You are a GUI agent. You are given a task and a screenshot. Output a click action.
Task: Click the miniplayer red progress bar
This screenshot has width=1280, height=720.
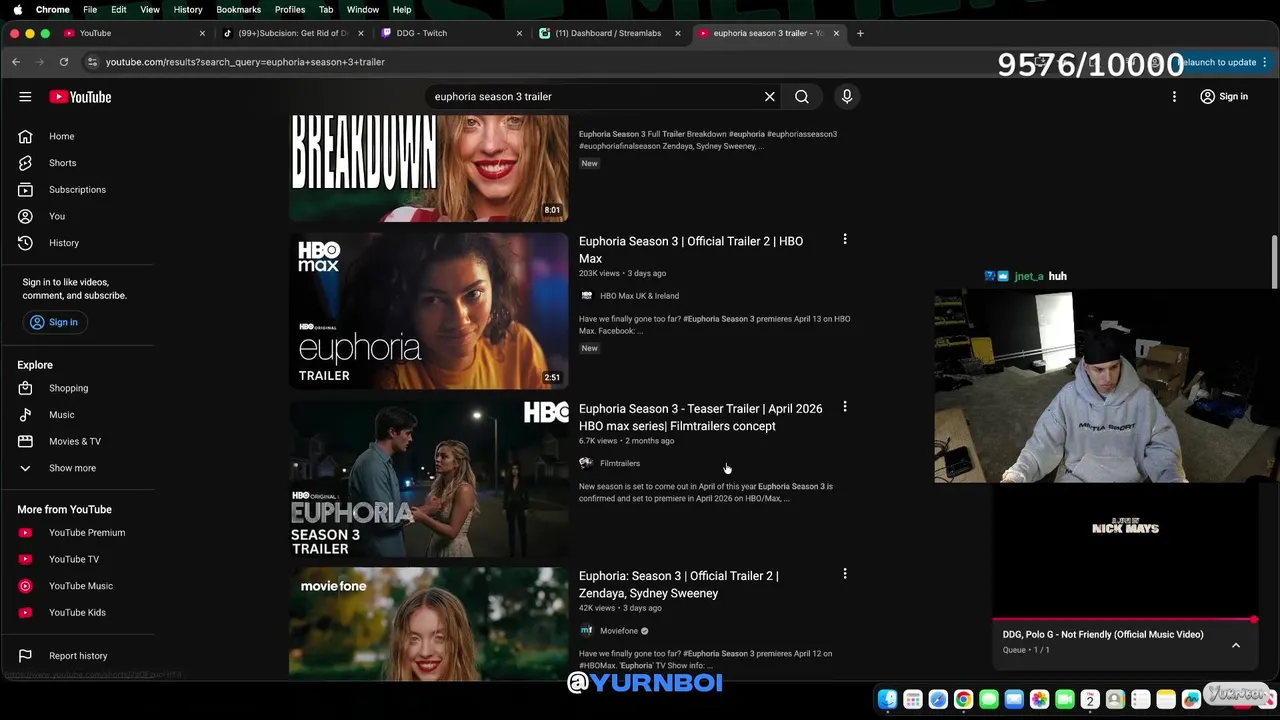(x=1124, y=620)
